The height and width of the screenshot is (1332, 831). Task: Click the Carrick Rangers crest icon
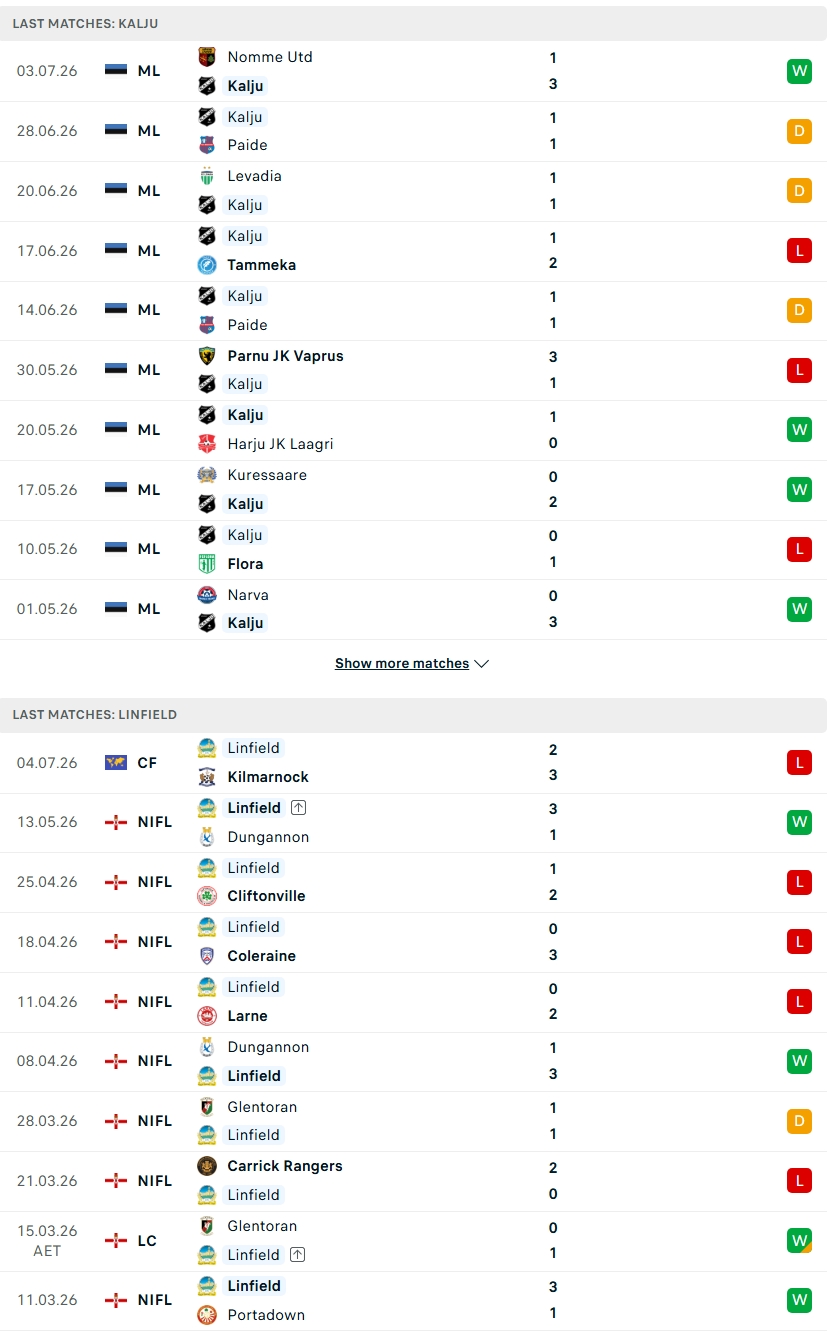pos(207,1166)
